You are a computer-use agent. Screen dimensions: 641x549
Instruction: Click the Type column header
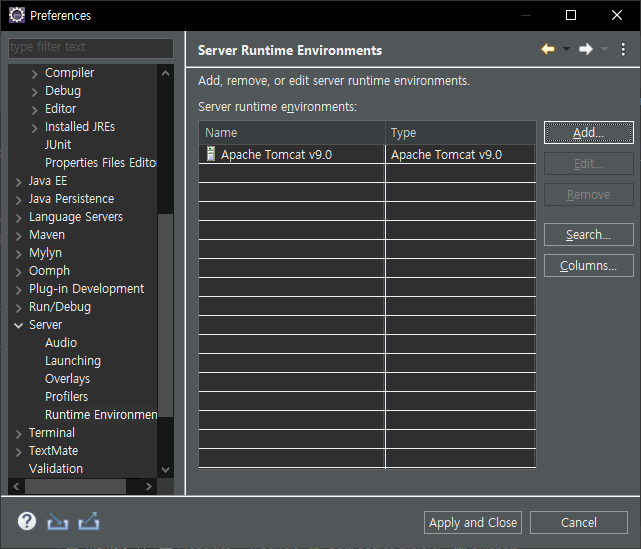(461, 132)
